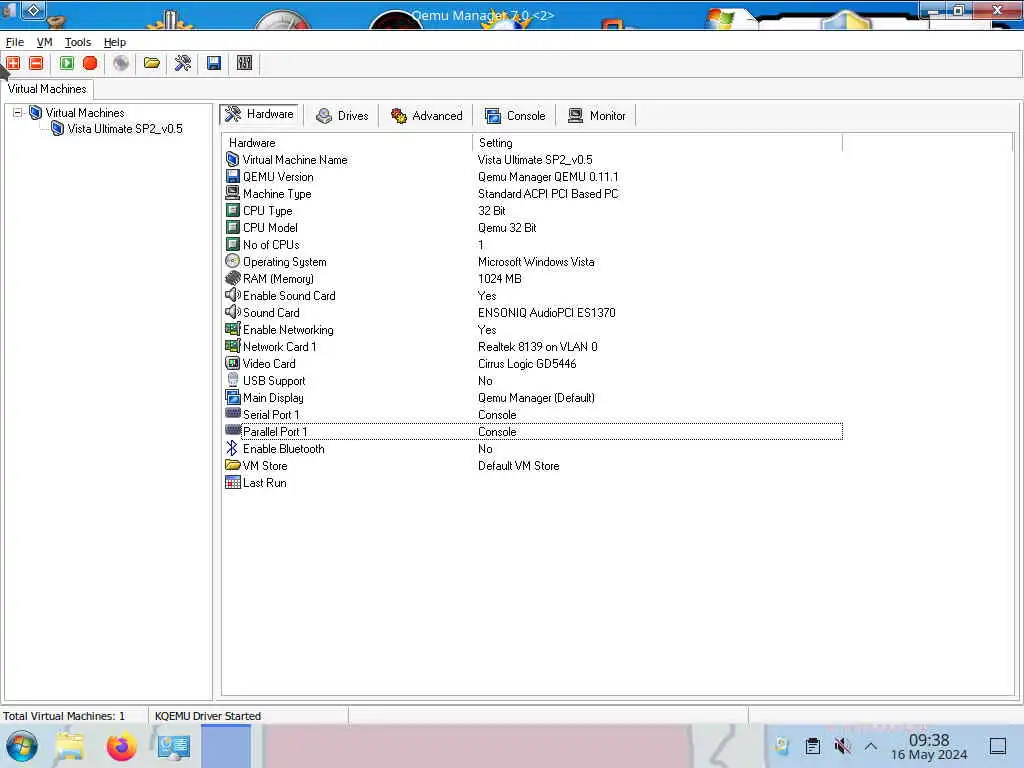Click the muted speaker tray icon
The width and height of the screenshot is (1024, 768).
click(x=842, y=746)
